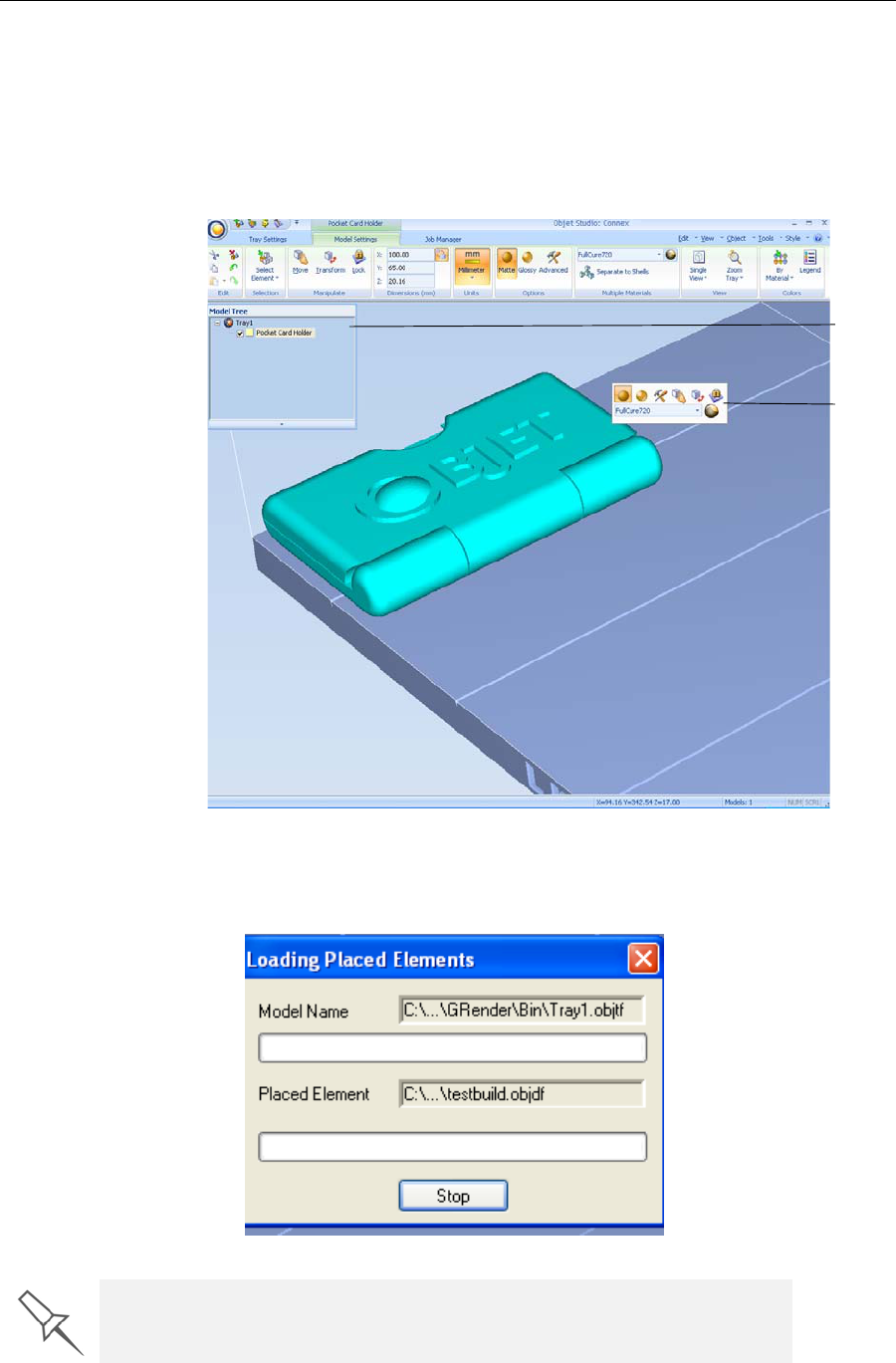Screen dimensions: 896x1363
Task: Close the Loading Placed Elements dialog
Action: pyautogui.click(x=644, y=959)
